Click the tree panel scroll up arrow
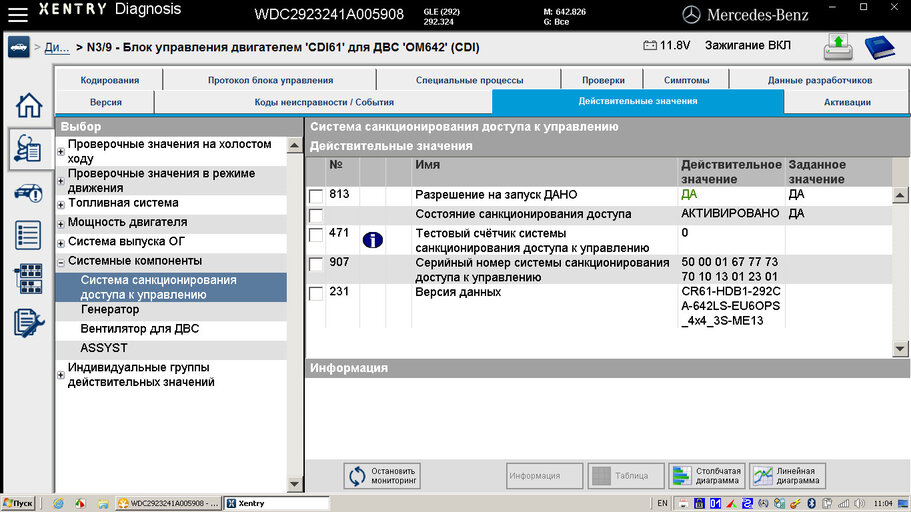The image size is (911, 512). (295, 145)
